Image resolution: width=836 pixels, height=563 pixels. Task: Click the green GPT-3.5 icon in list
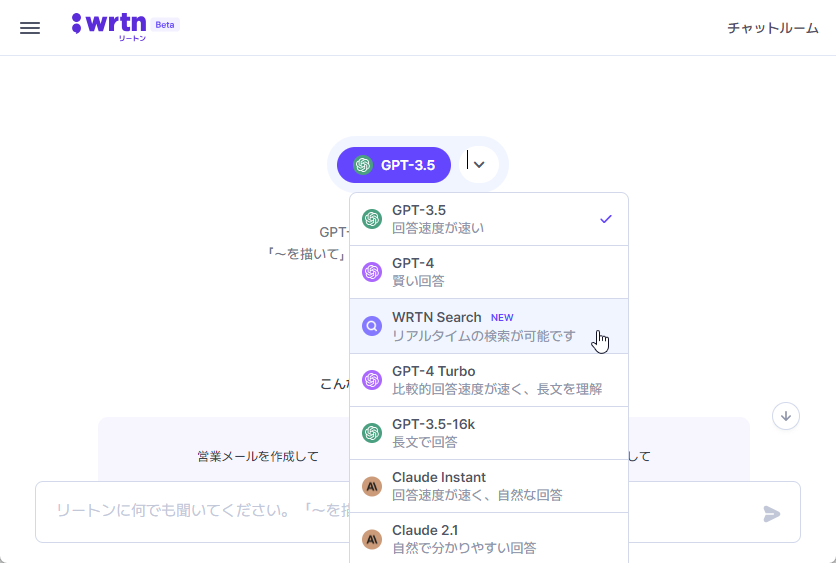(372, 219)
